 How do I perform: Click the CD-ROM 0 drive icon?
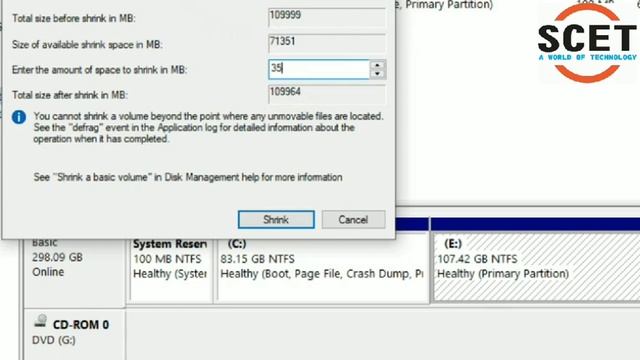point(40,321)
